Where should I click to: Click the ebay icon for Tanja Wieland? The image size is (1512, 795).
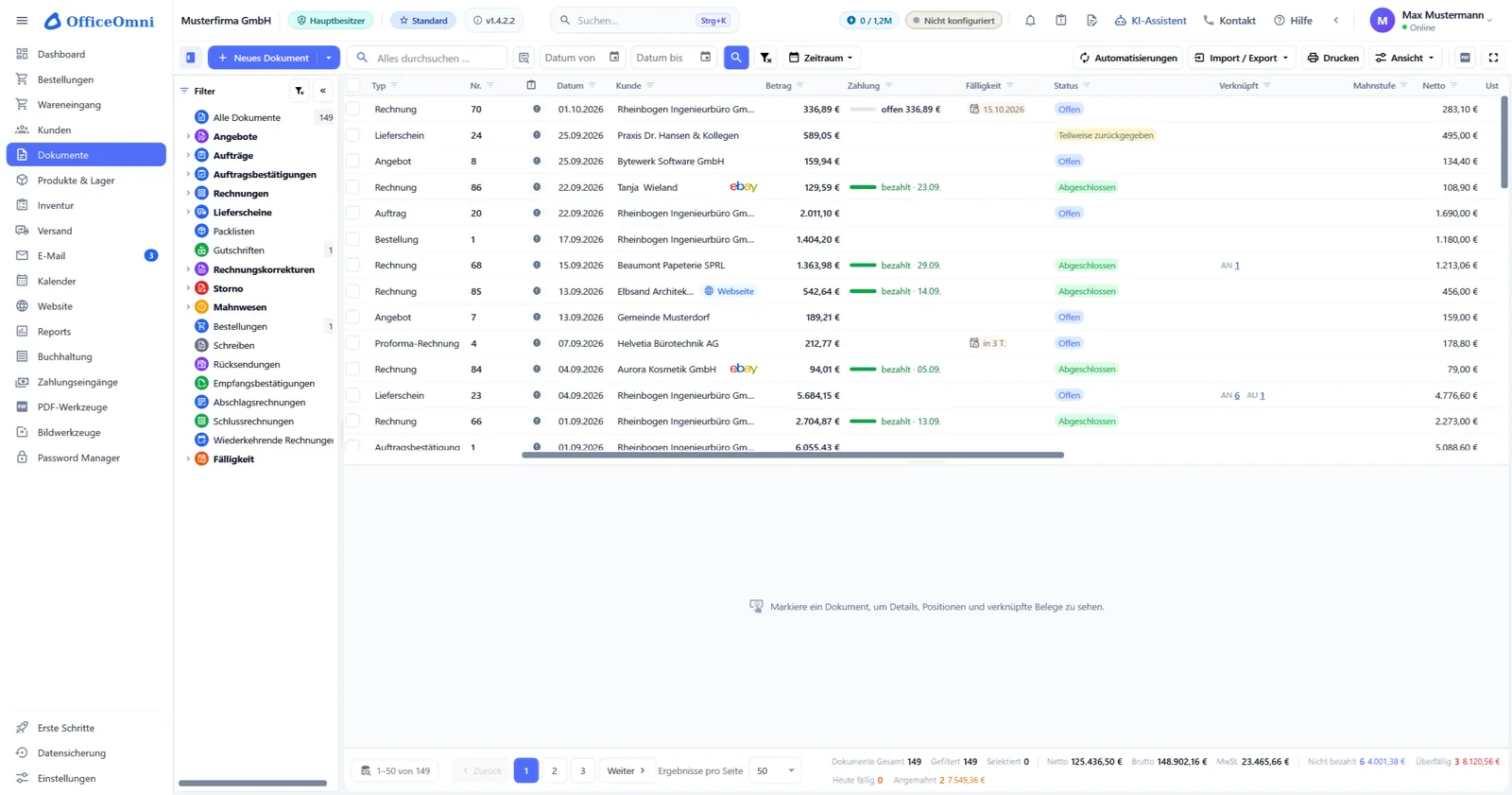tap(744, 187)
